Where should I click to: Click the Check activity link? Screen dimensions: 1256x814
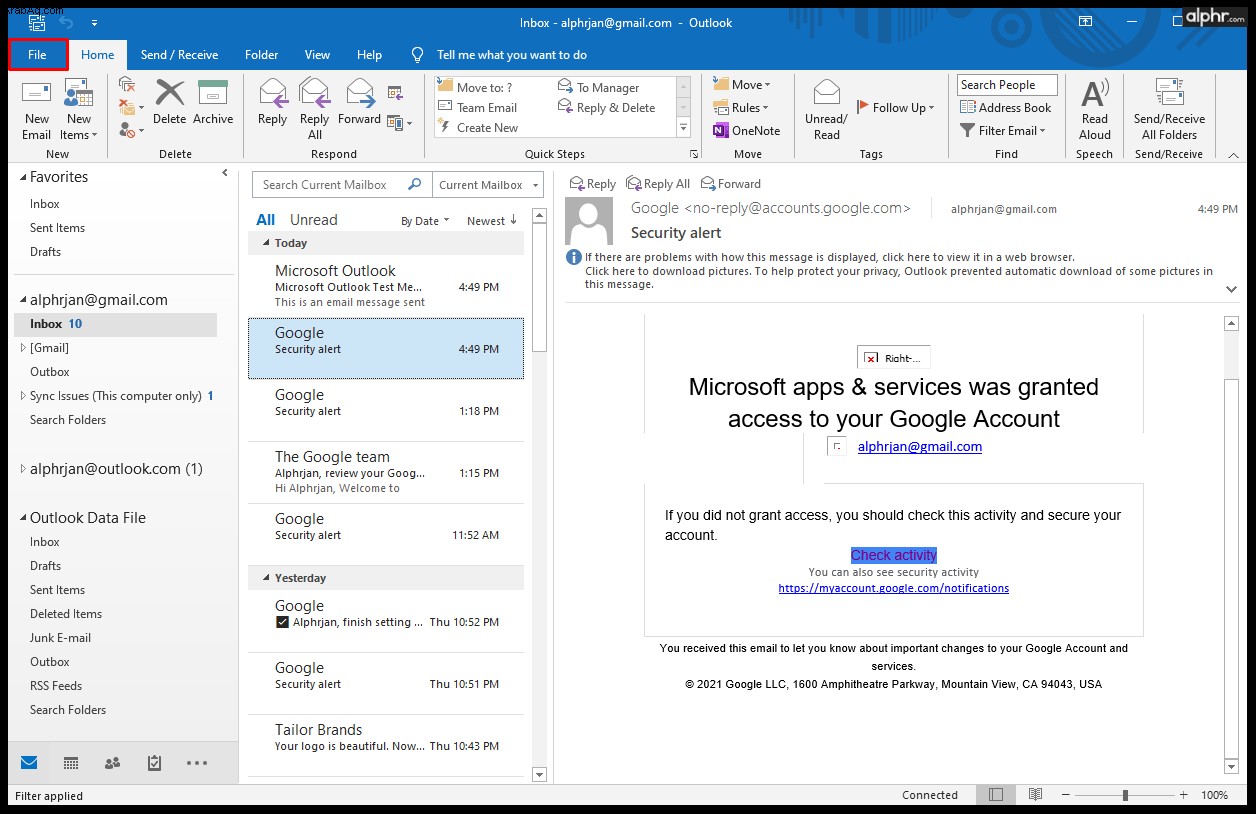pyautogui.click(x=894, y=555)
